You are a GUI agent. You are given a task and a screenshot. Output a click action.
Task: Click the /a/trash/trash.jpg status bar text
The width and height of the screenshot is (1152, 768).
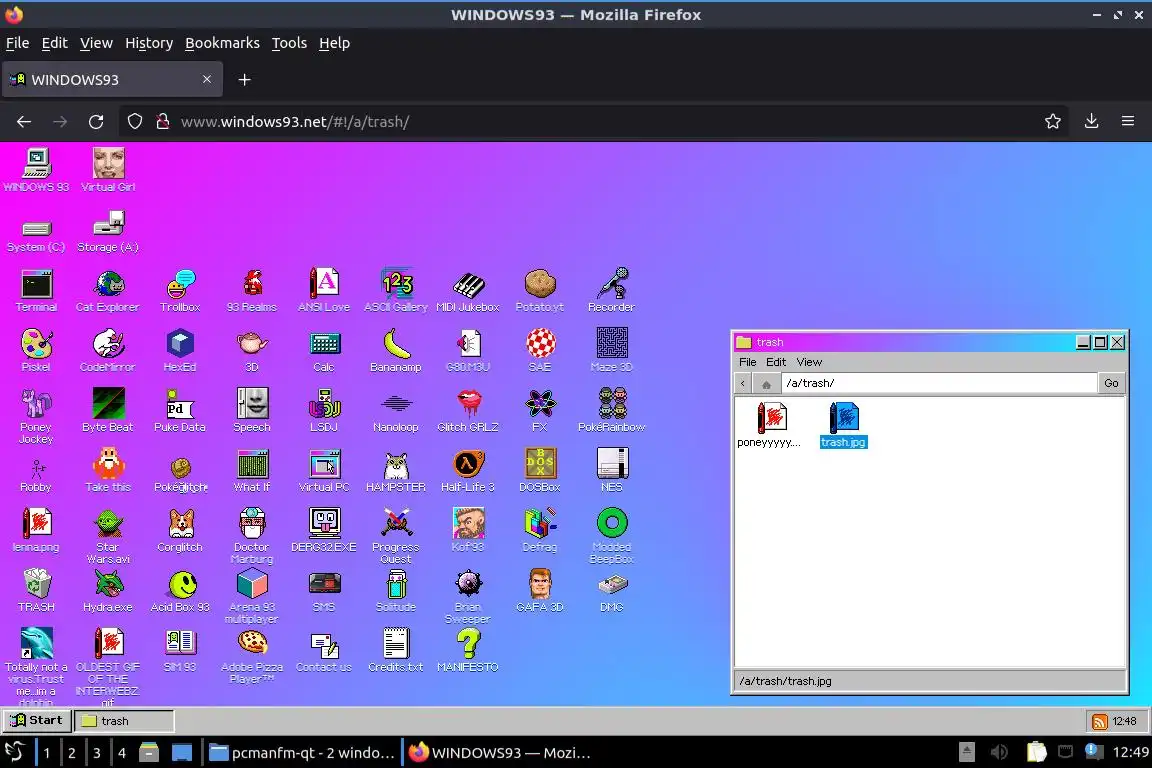[x=785, y=681]
